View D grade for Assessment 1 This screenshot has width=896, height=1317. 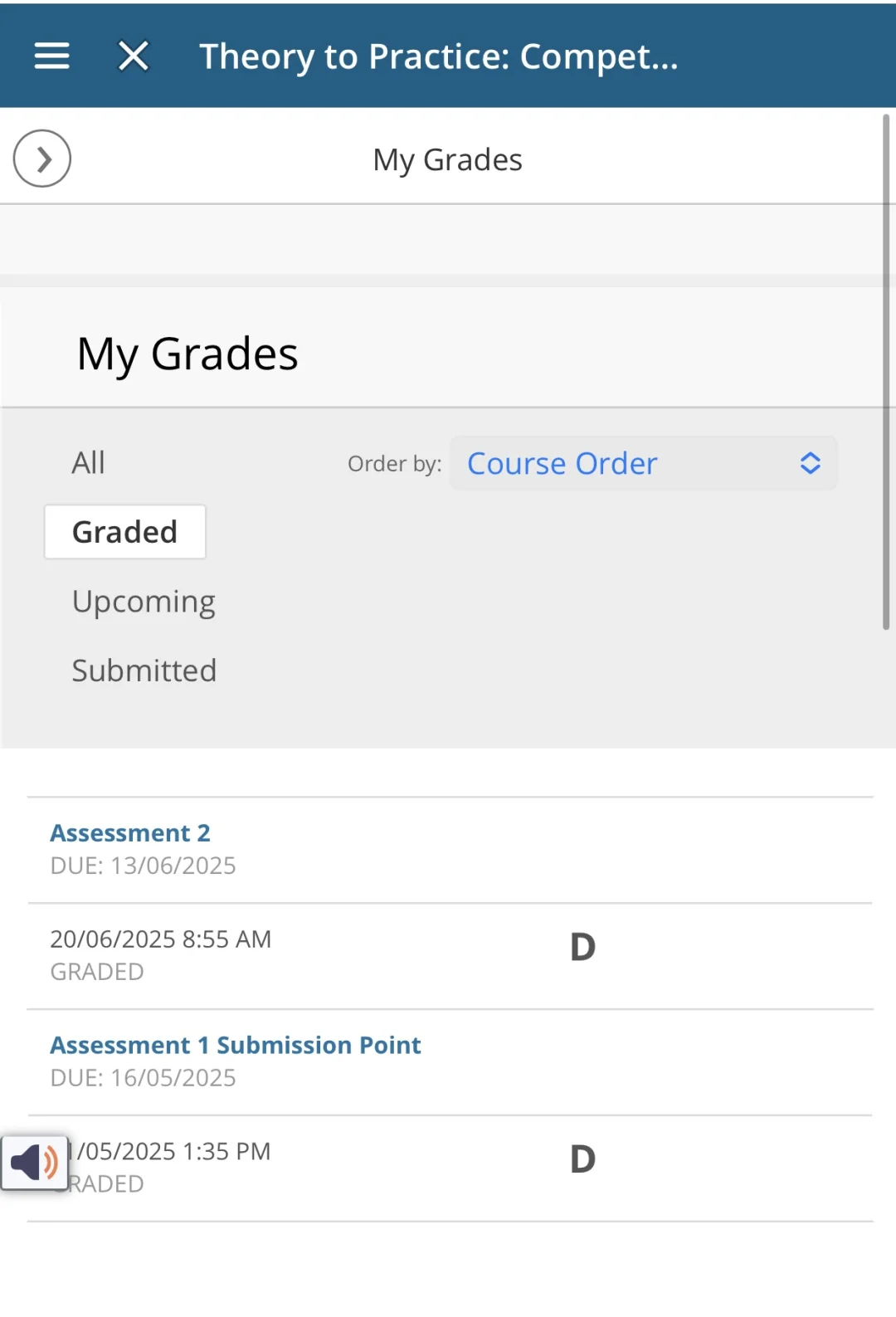583,1159
